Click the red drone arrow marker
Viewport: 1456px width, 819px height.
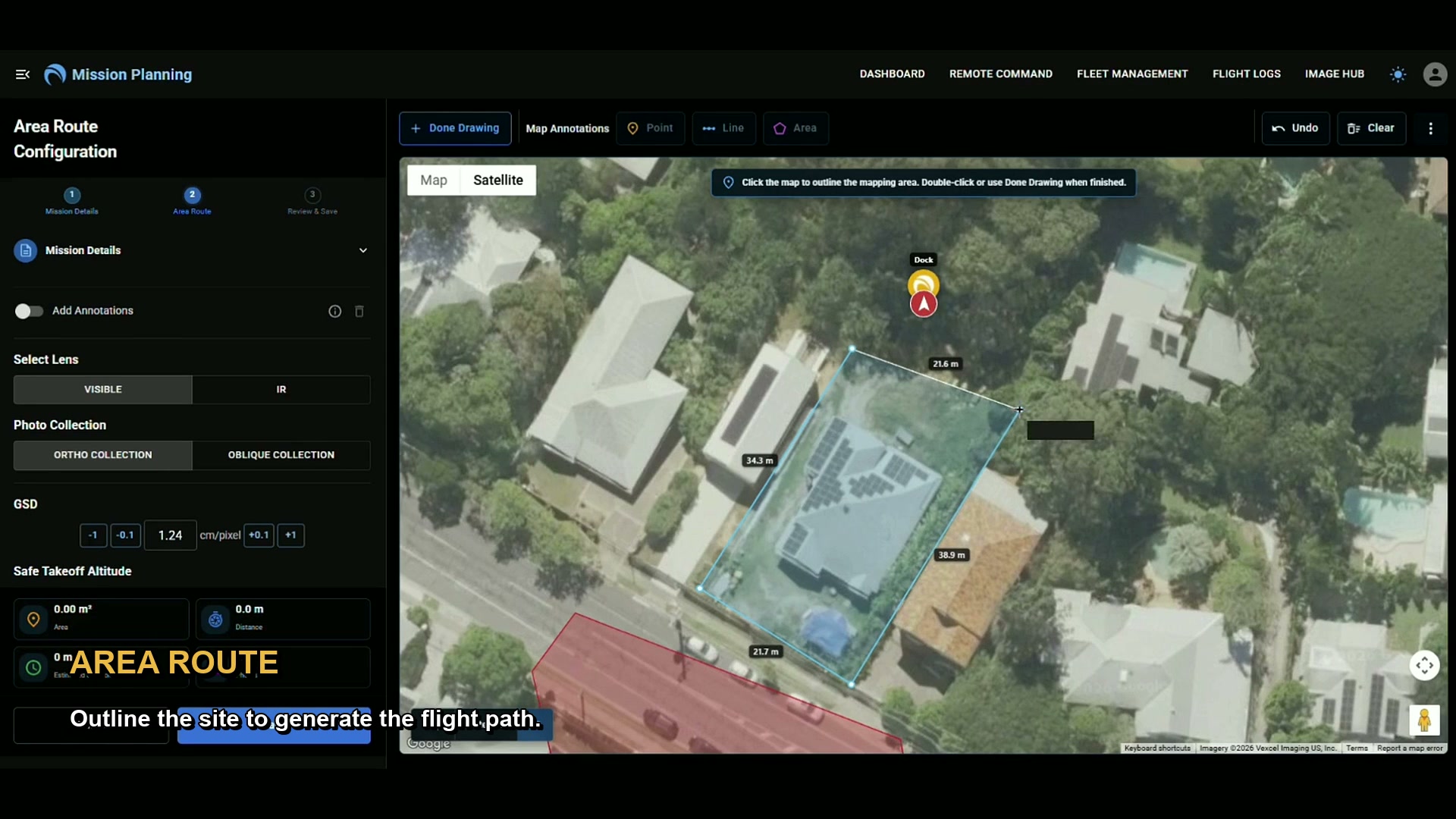924,305
